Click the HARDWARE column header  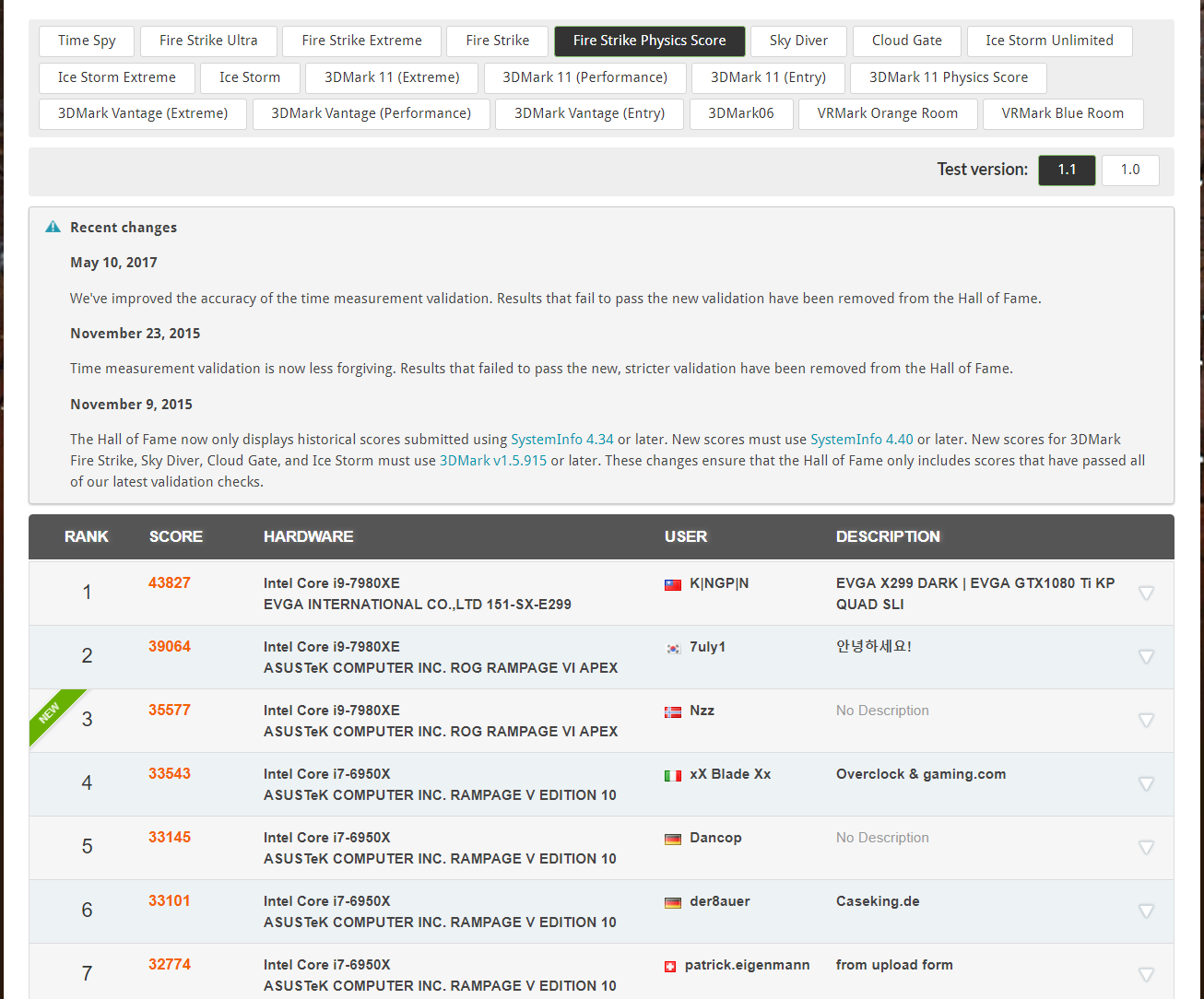tap(309, 536)
